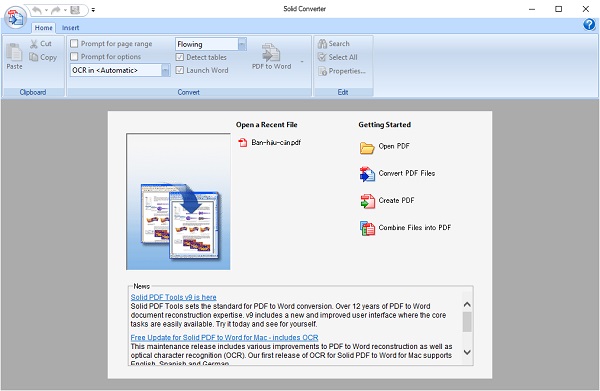Toggle the Detect tables checkbox
Screen dimensions: 600x391
179,57
